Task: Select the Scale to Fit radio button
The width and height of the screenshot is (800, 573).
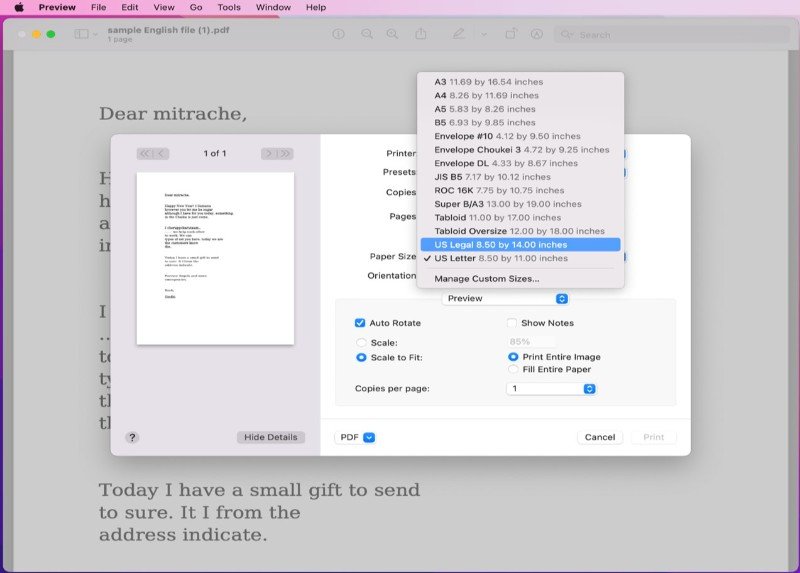Action: click(x=361, y=358)
